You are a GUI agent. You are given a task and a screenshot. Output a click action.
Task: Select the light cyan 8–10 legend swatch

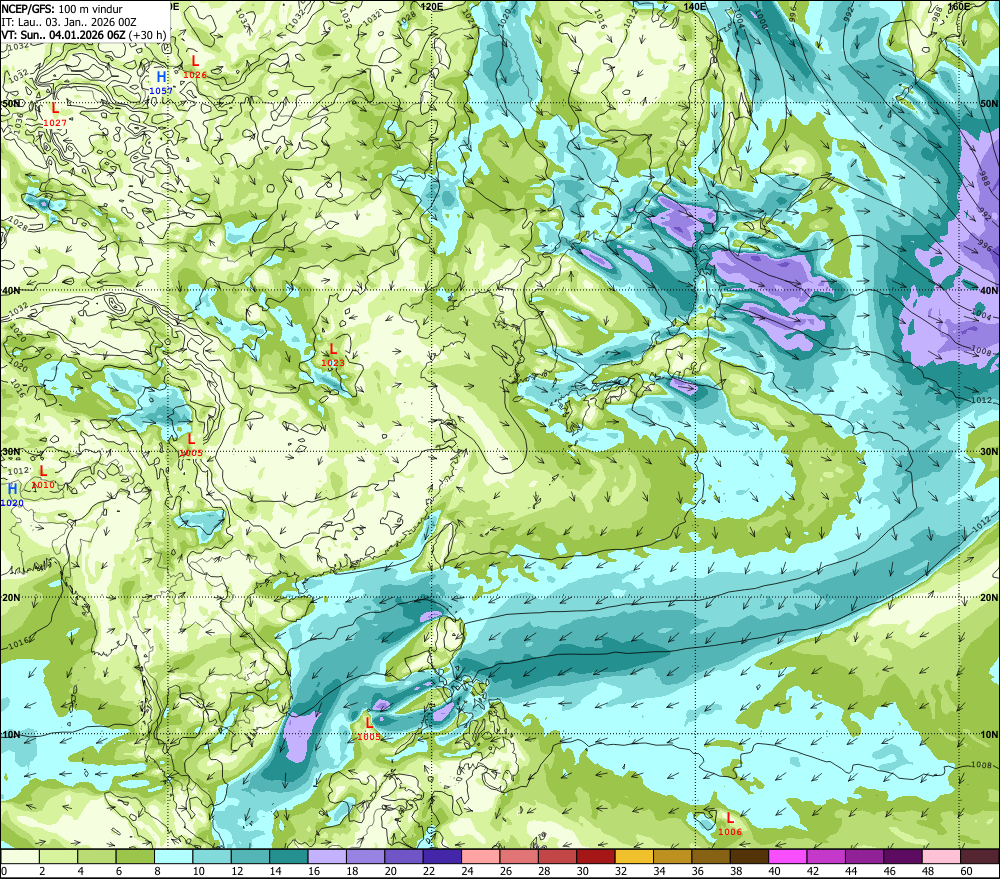[173, 856]
